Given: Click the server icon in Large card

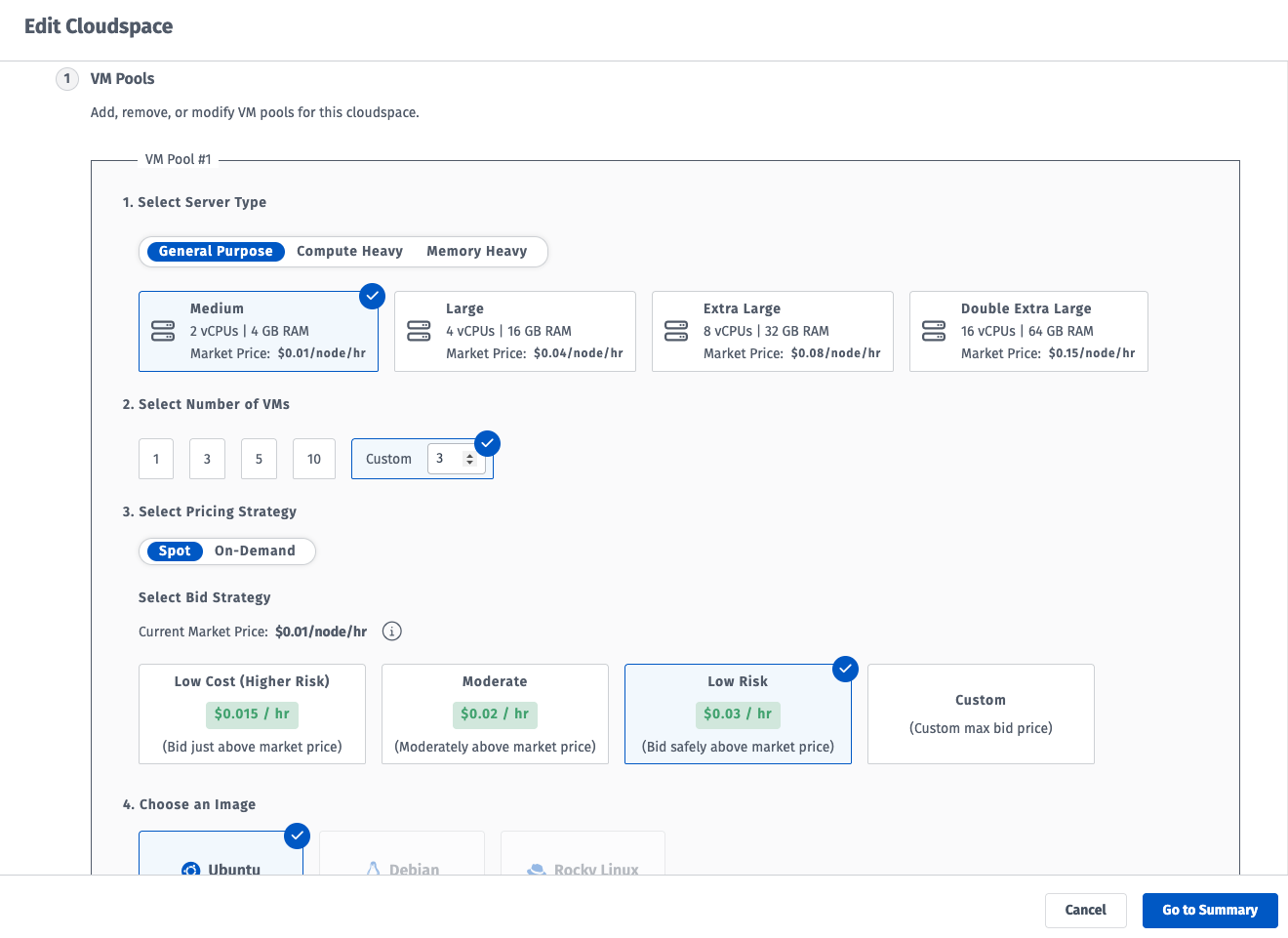Looking at the screenshot, I should point(419,332).
